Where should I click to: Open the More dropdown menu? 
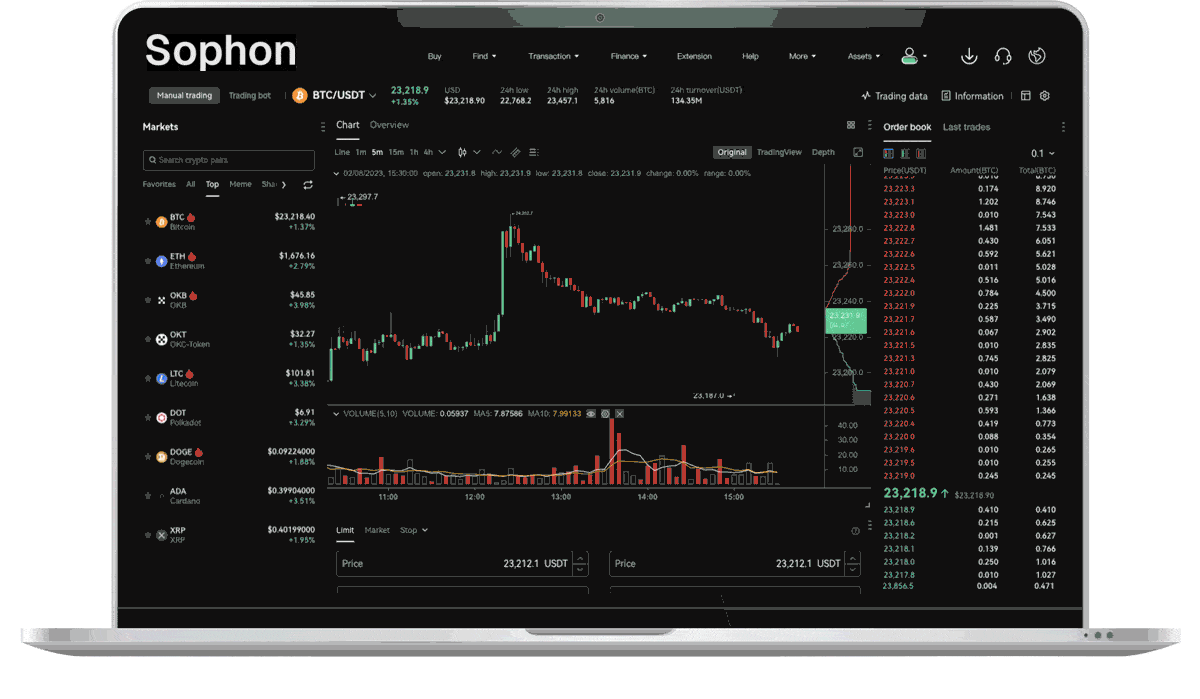[802, 56]
